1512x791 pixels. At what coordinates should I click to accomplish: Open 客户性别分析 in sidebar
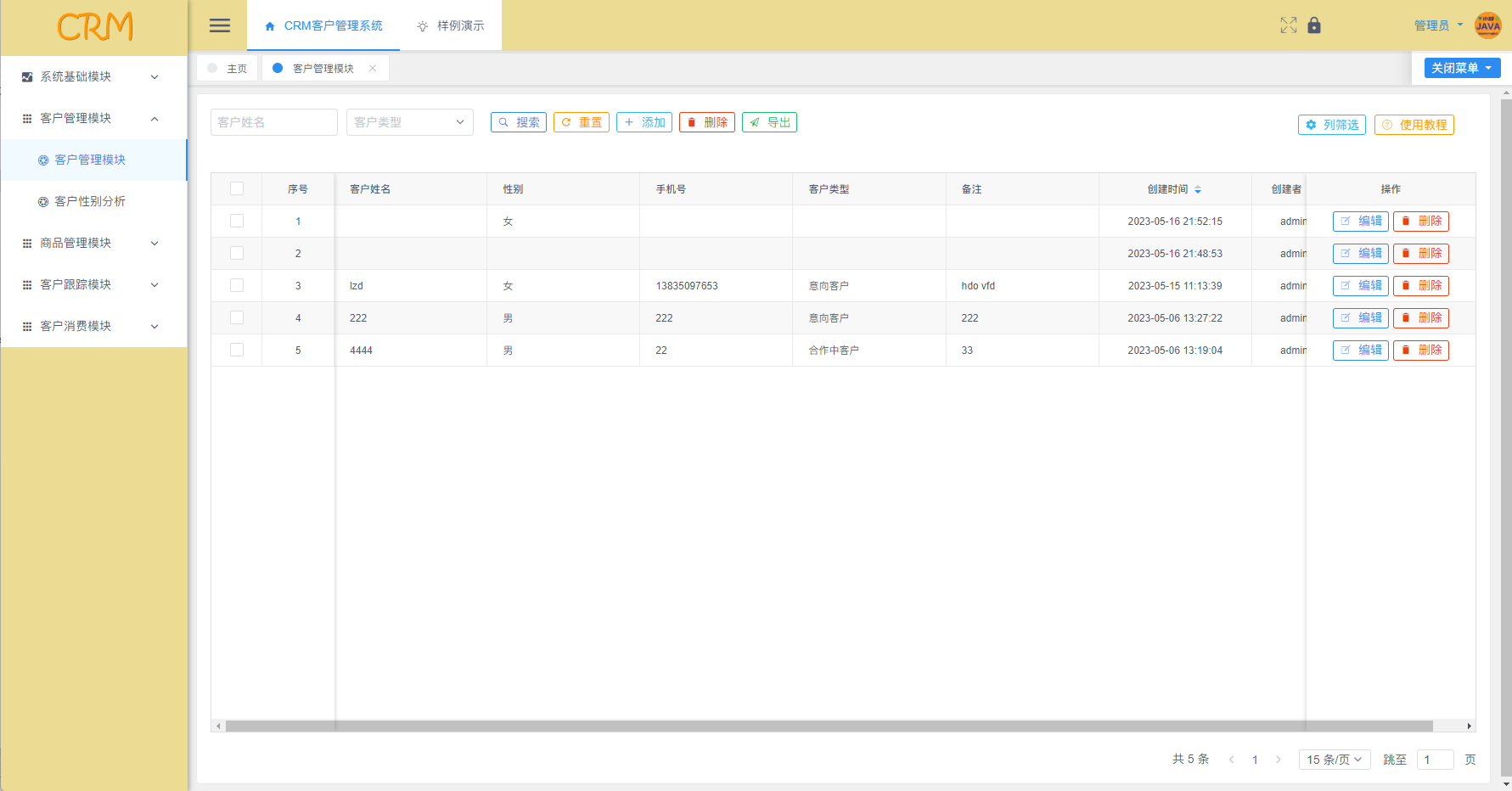pos(90,202)
